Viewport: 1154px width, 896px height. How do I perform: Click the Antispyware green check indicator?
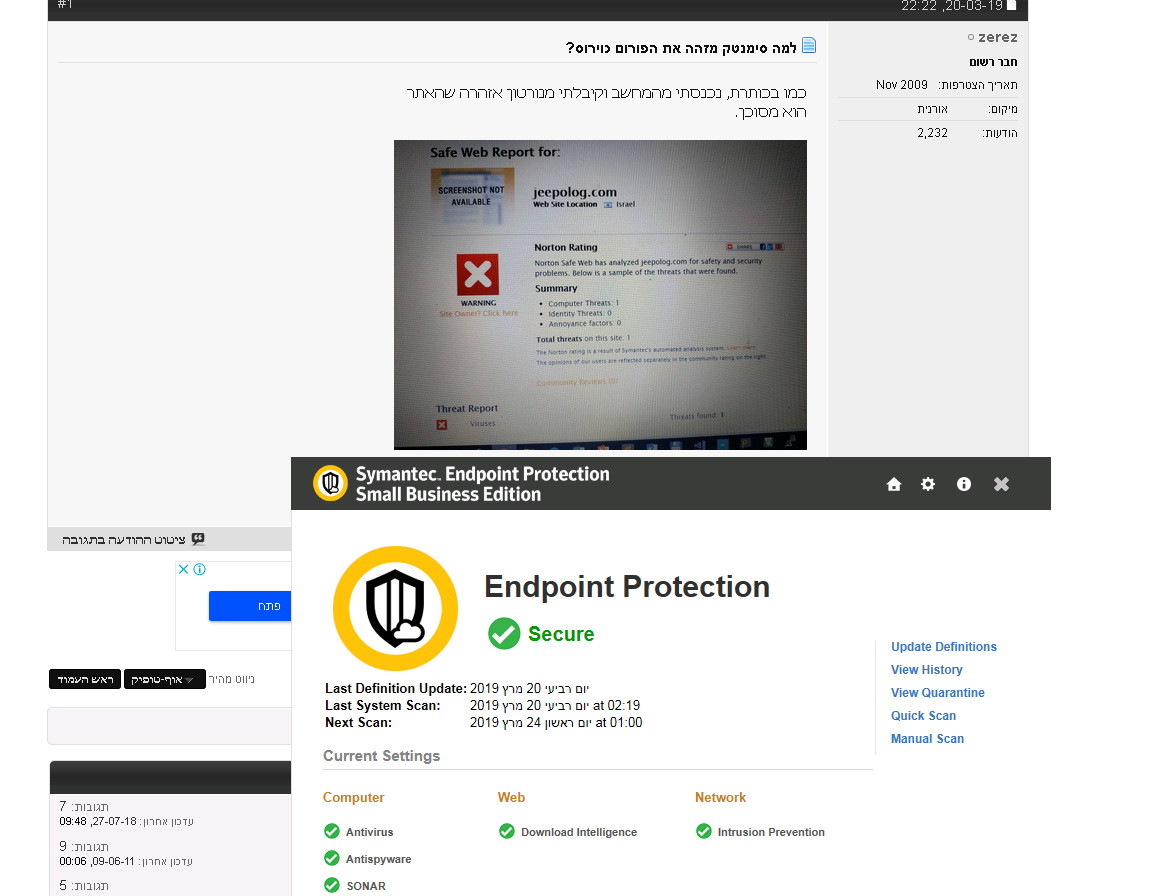332,858
